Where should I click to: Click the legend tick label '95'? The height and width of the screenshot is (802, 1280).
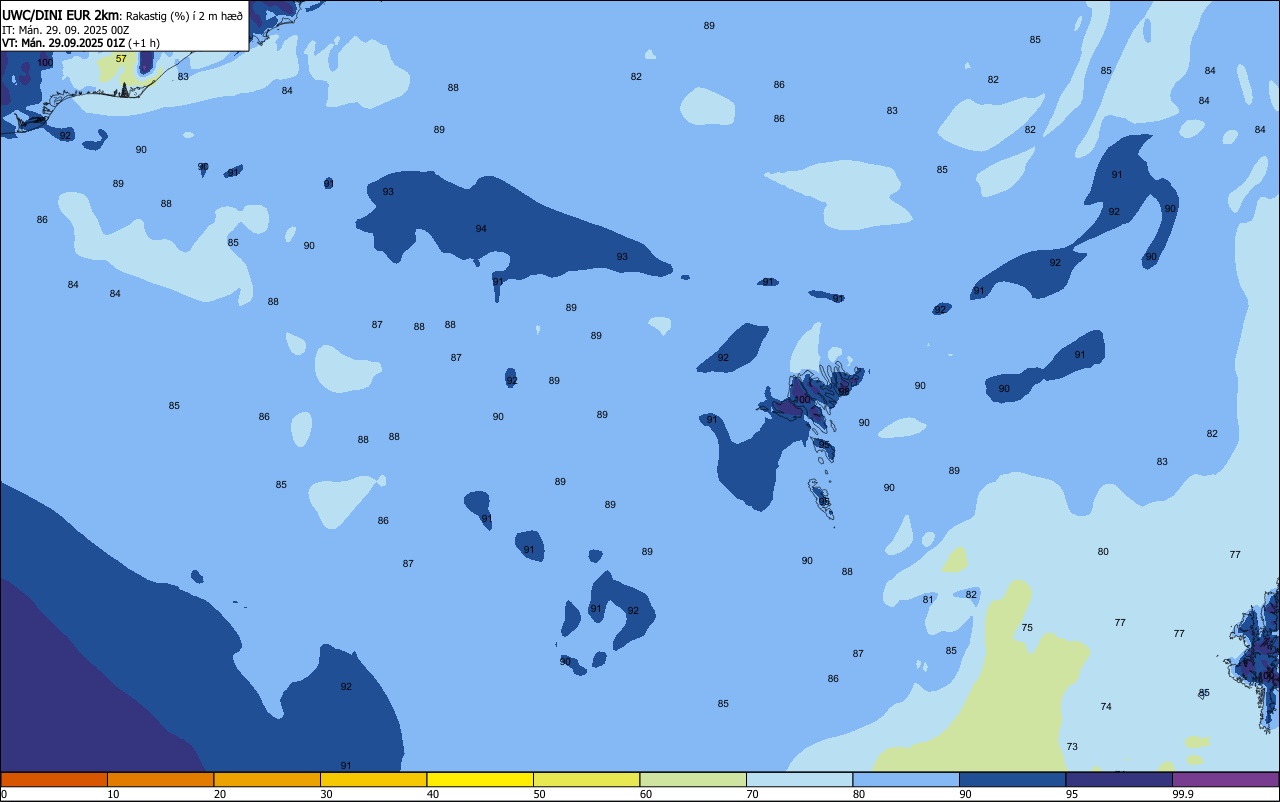point(1072,794)
